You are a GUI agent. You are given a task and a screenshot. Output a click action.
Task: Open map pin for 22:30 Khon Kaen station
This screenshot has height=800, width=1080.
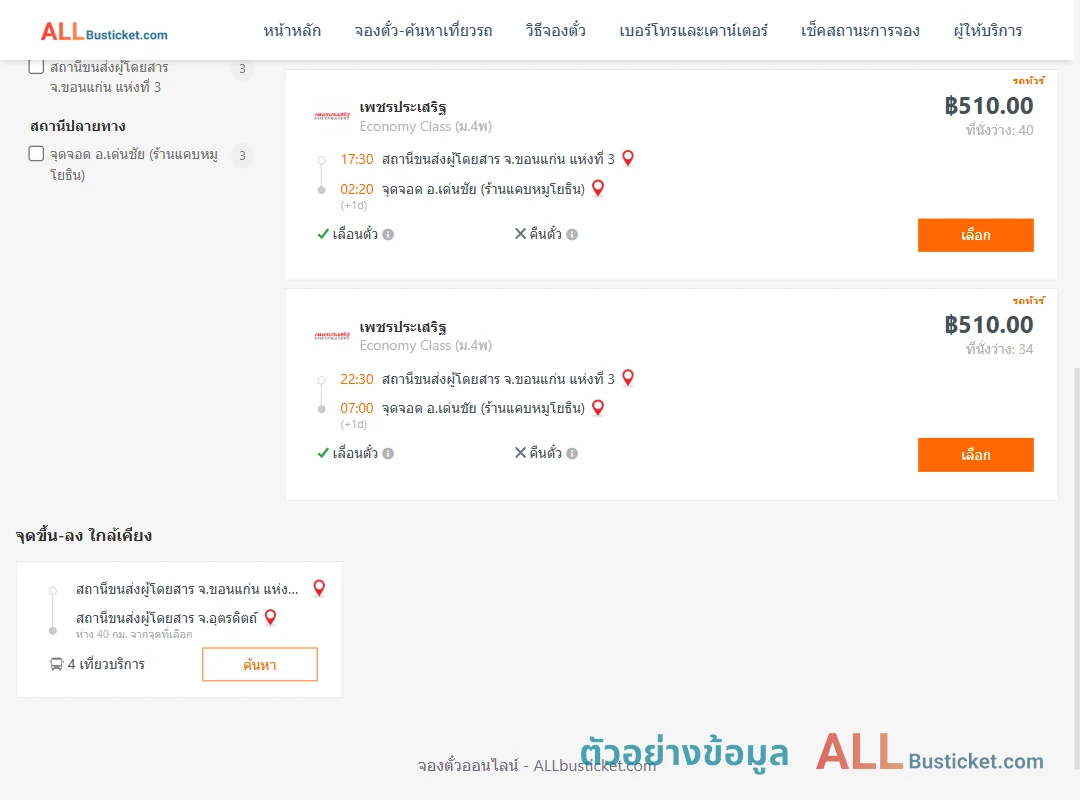627,378
